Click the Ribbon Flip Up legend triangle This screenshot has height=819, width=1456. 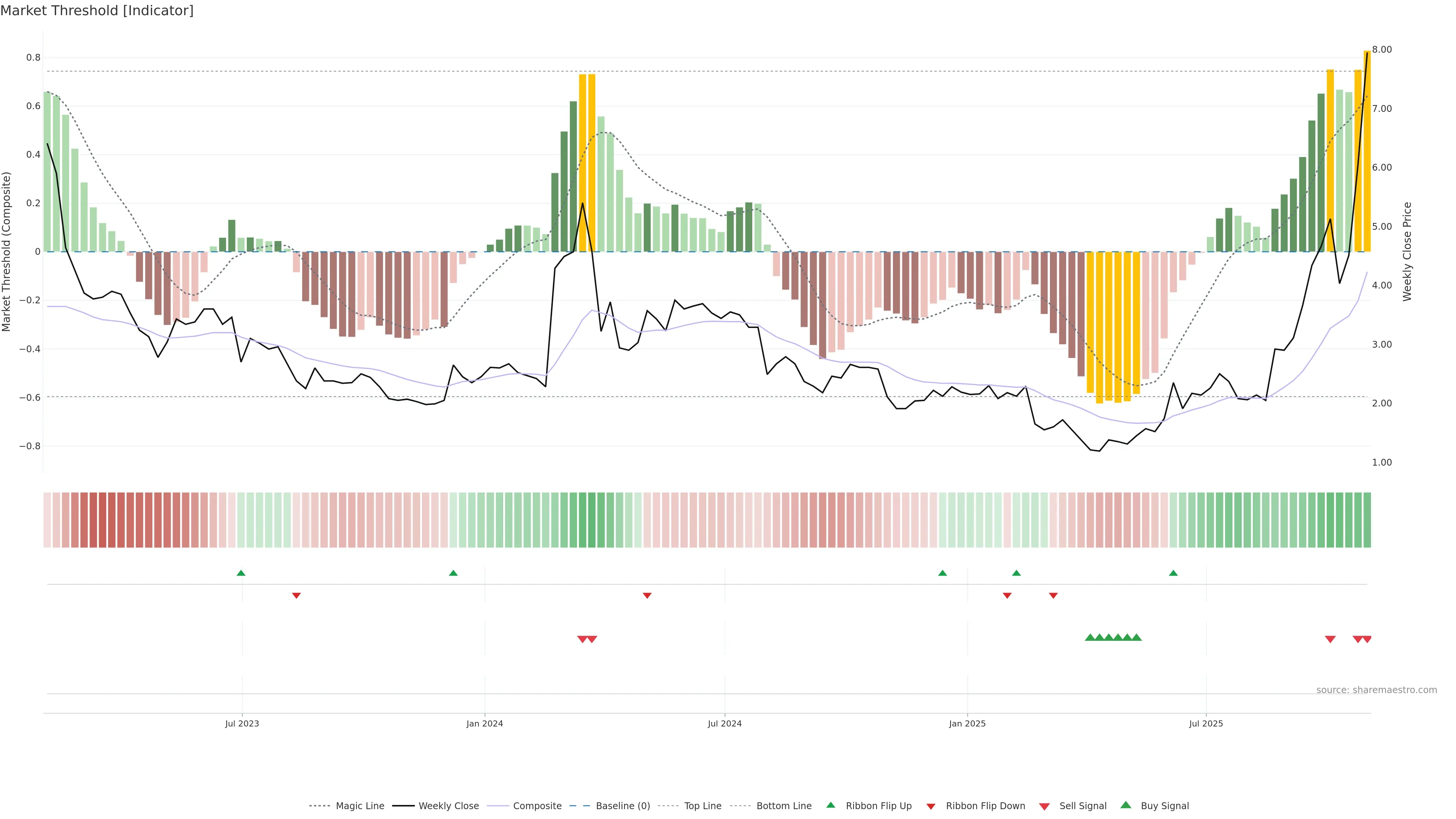click(x=830, y=805)
